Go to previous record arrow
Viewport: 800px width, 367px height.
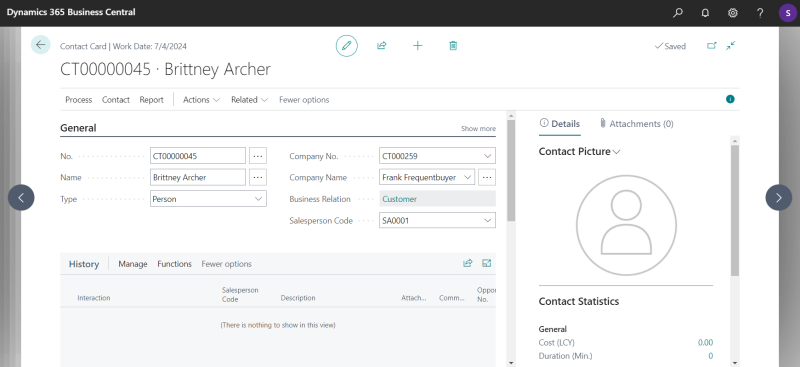click(x=21, y=198)
